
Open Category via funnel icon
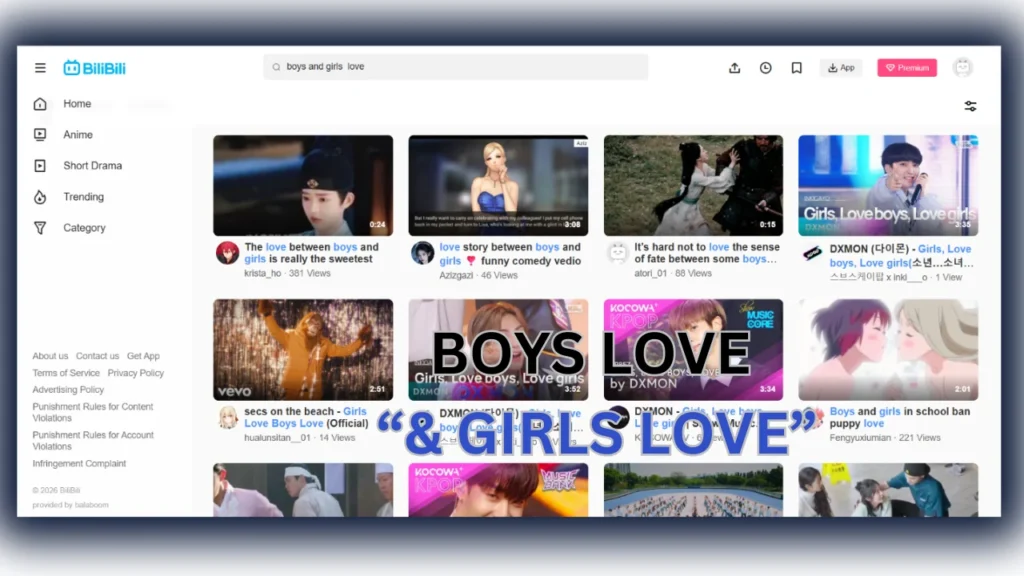[41, 227]
